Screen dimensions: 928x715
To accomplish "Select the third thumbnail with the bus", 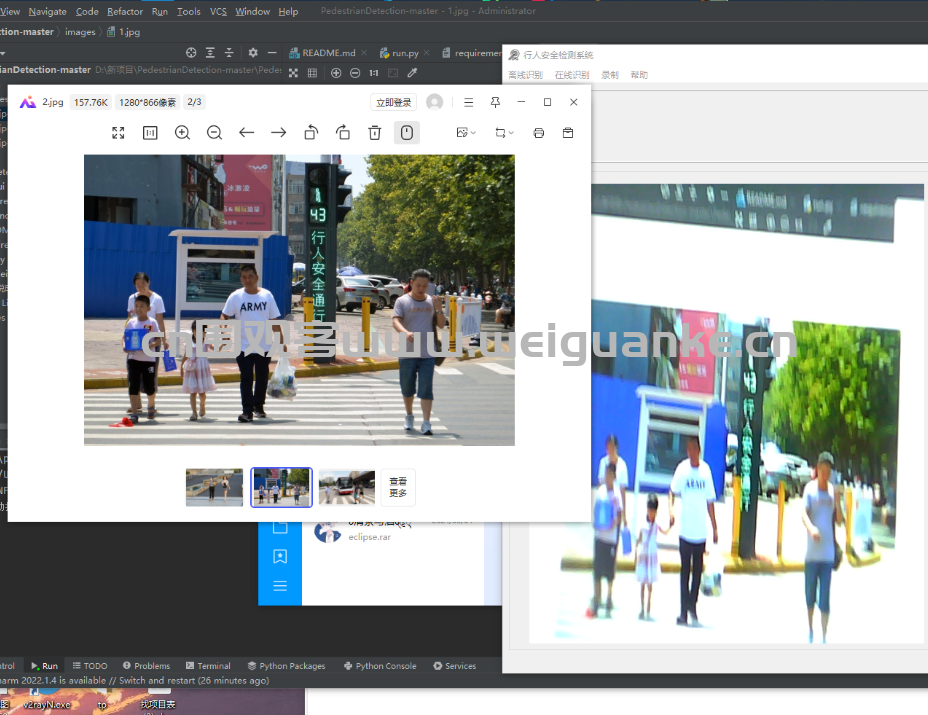I will click(x=347, y=487).
